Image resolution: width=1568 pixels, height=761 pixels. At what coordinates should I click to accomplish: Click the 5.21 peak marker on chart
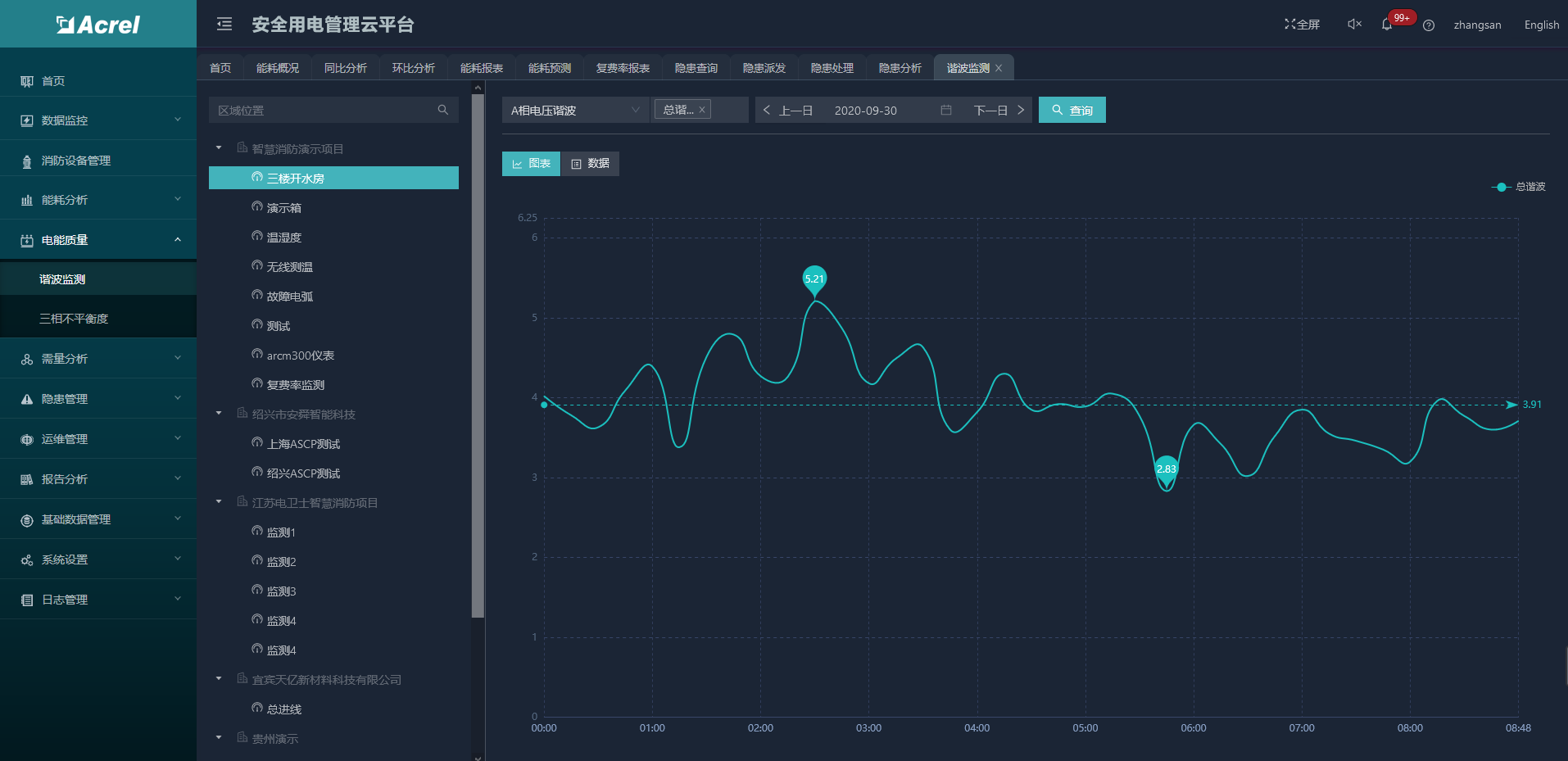tap(814, 280)
